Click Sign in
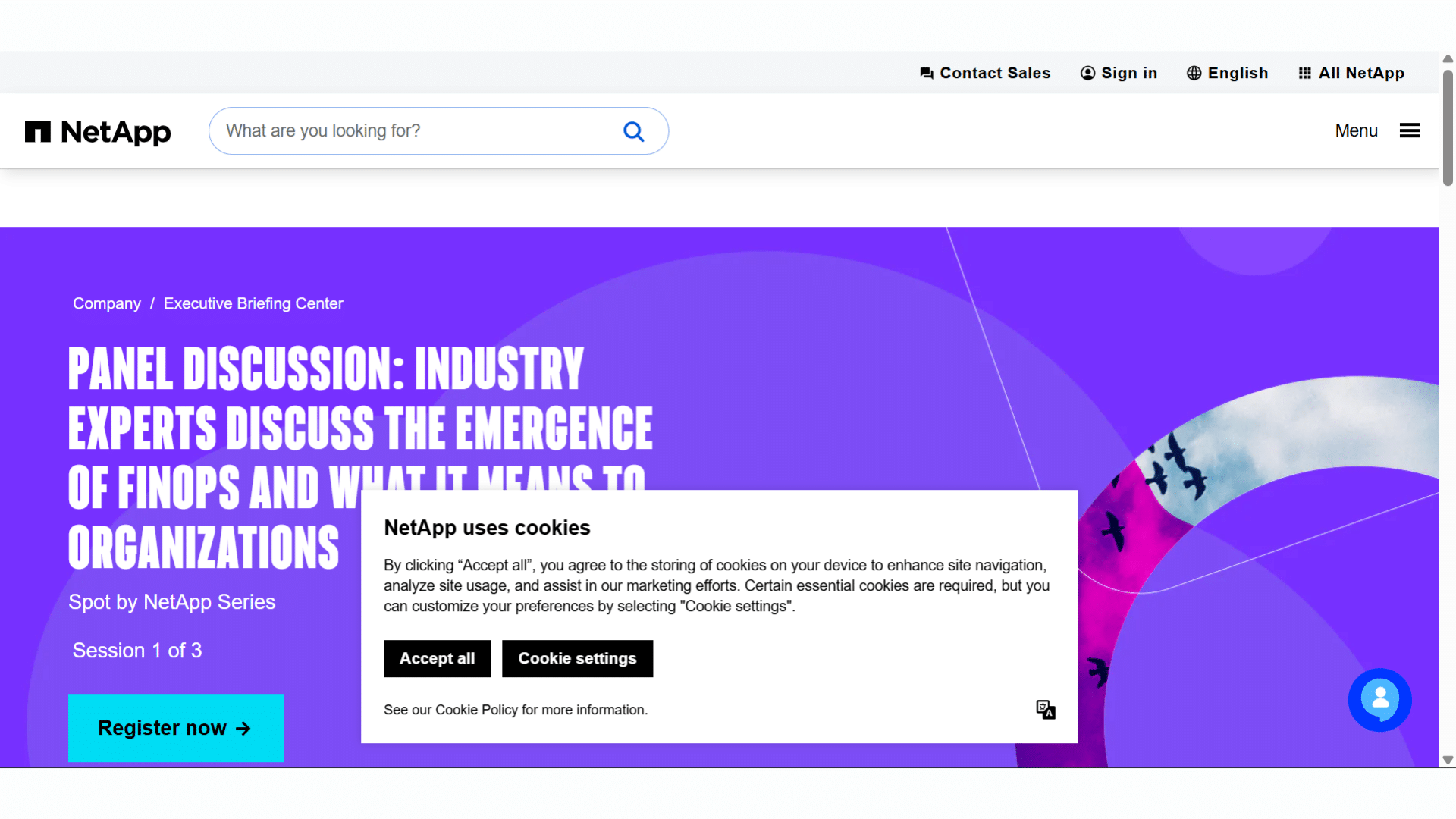The image size is (1456, 819). tap(1119, 73)
